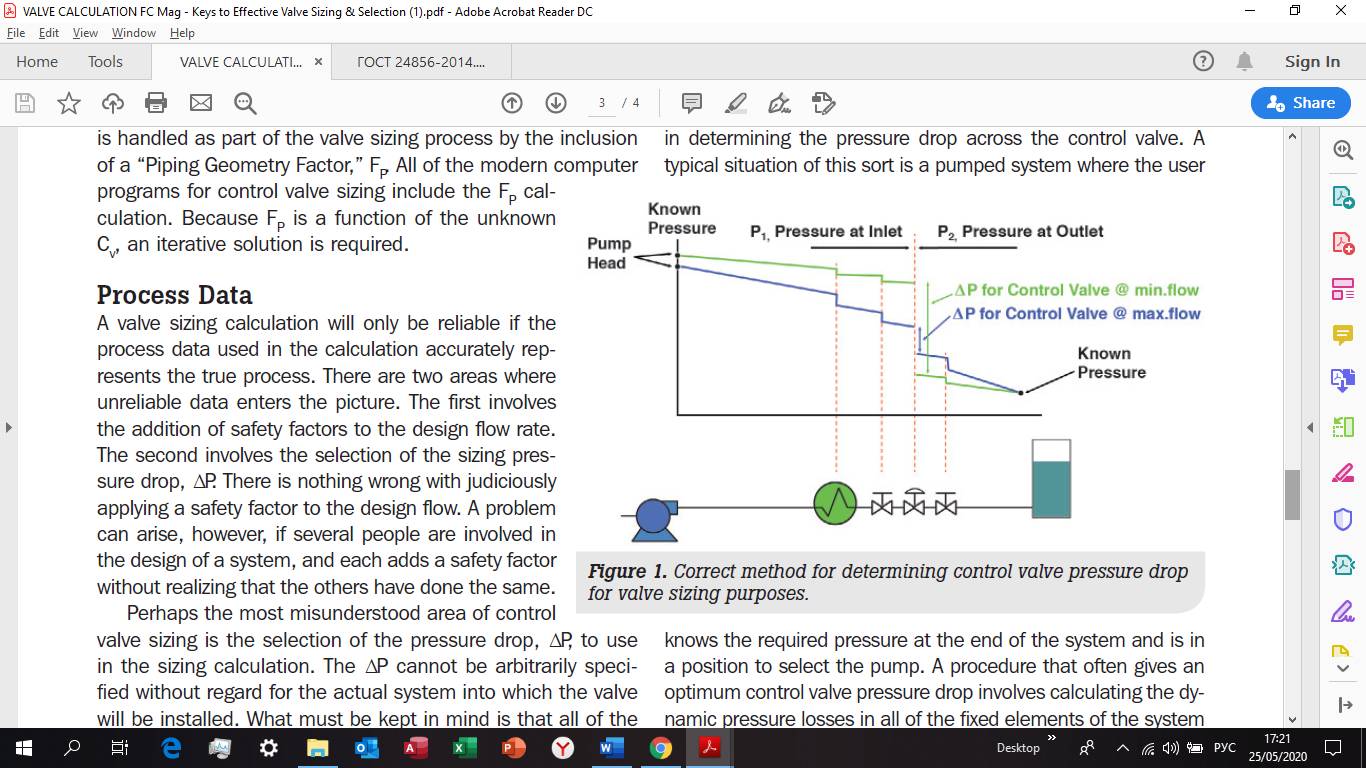Close the VALVE CALCULATI... tab
This screenshot has height=768, width=1366.
pyautogui.click(x=318, y=61)
